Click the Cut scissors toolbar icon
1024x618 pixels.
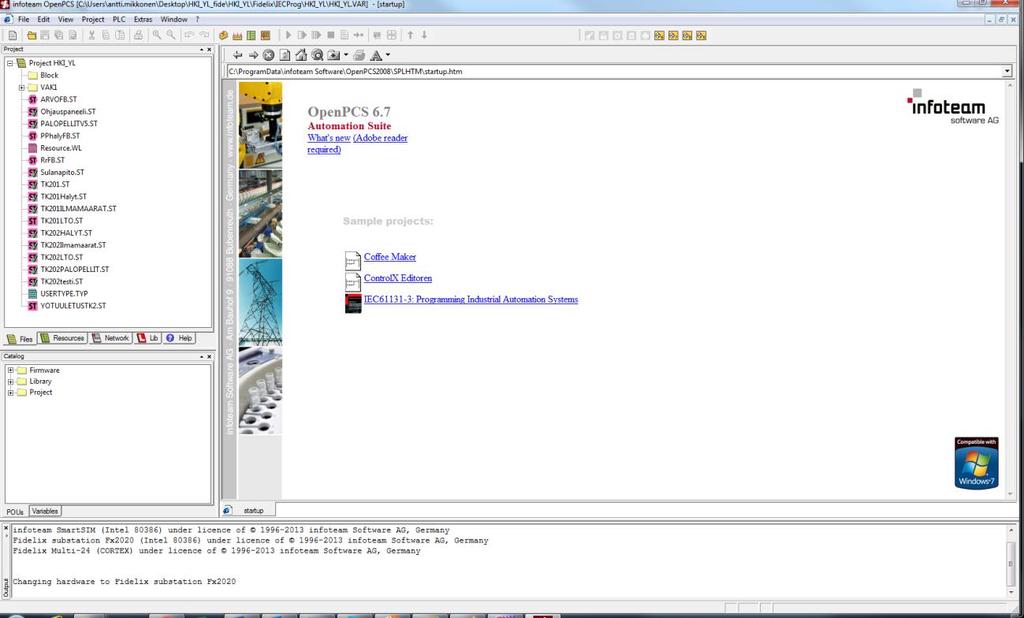click(91, 35)
